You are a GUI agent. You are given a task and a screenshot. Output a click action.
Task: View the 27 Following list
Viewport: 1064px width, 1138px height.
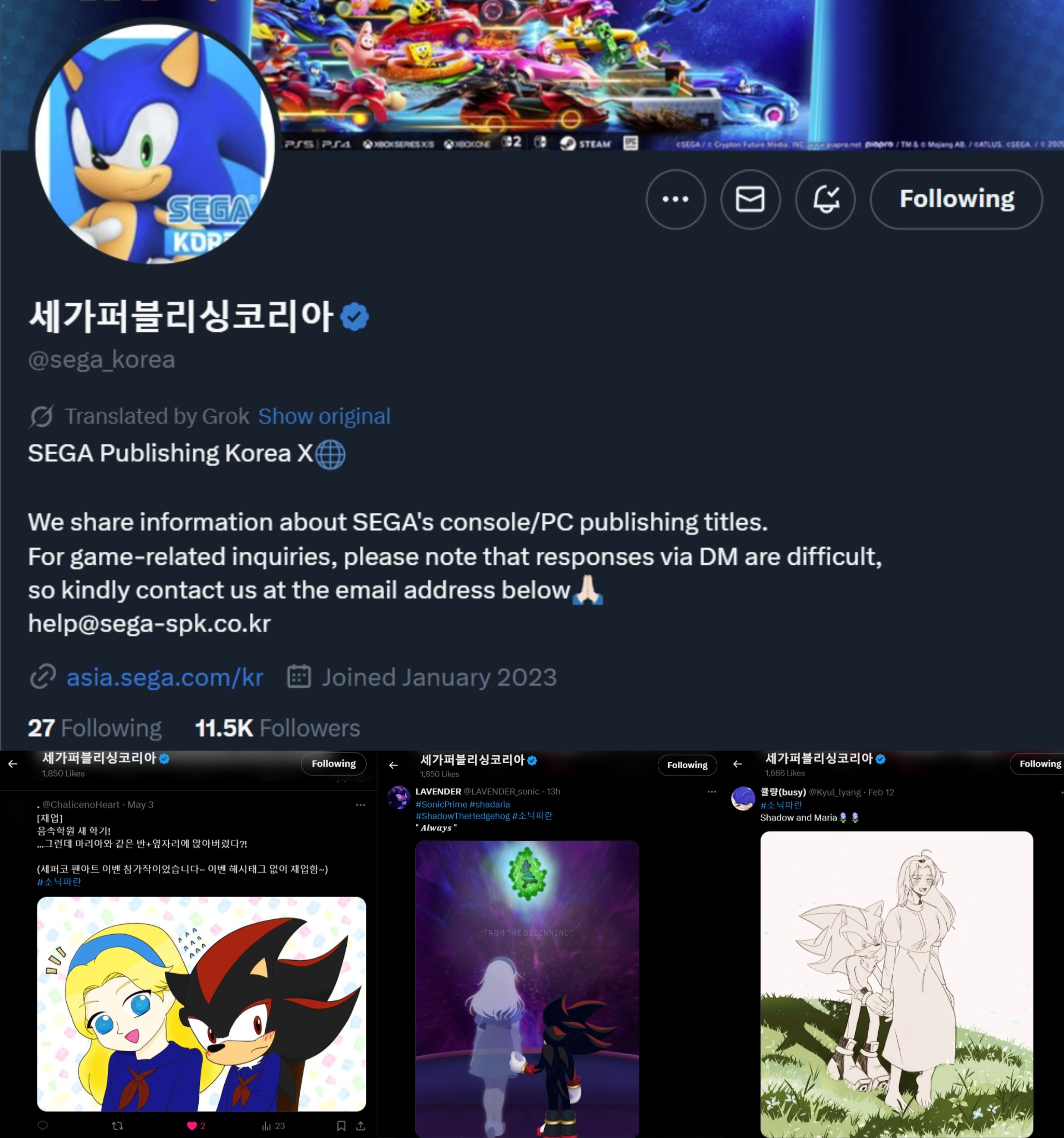[95, 728]
